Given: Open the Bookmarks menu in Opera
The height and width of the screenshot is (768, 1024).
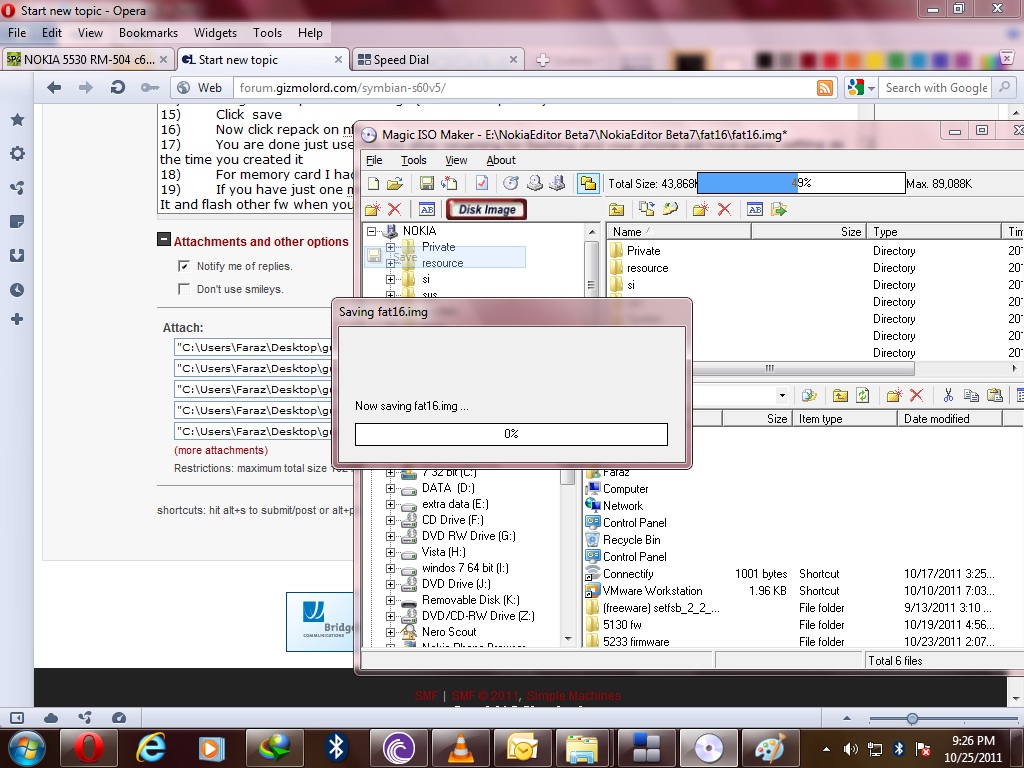Looking at the screenshot, I should pyautogui.click(x=148, y=33).
